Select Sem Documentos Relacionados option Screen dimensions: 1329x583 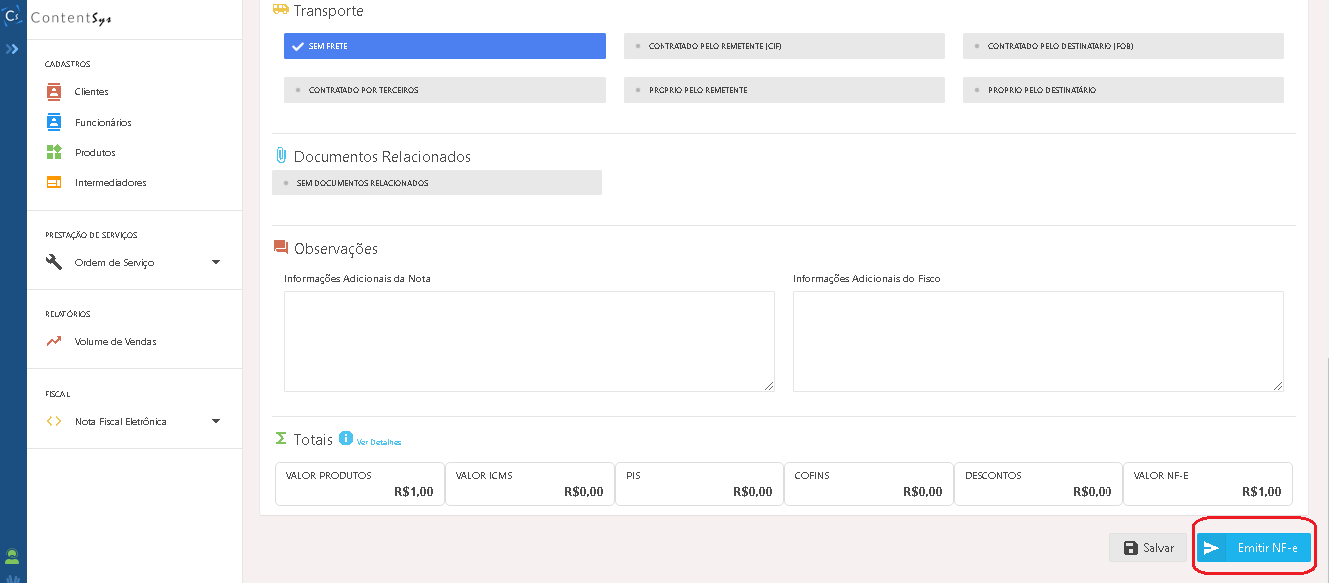coord(437,183)
